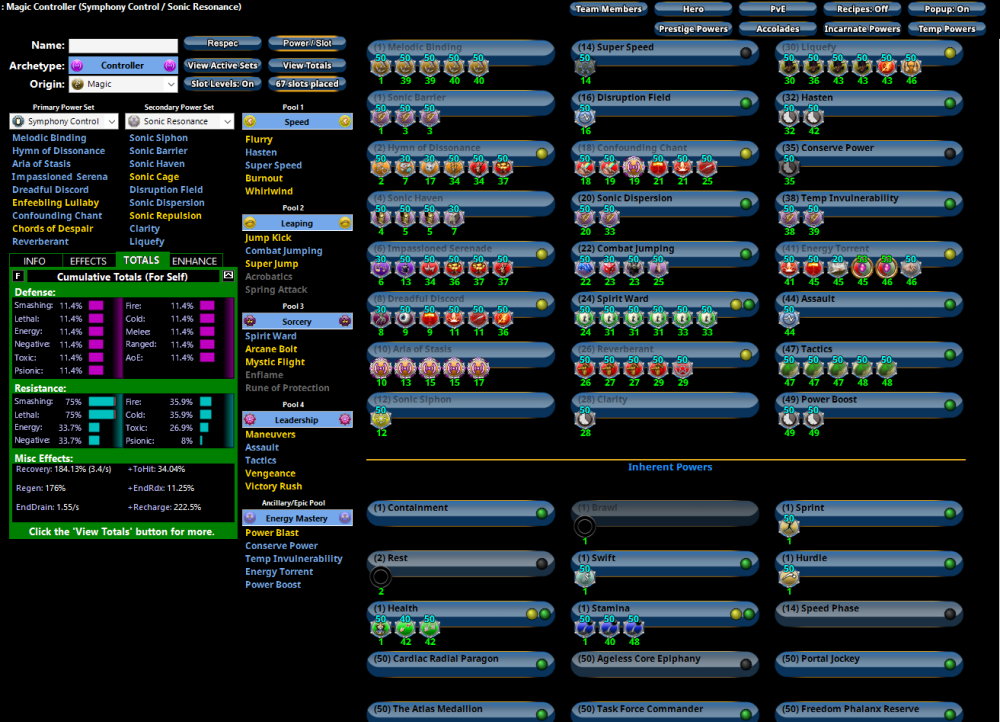Toggle the Super Speed power on
This screenshot has height=722, width=1000.
click(746, 53)
